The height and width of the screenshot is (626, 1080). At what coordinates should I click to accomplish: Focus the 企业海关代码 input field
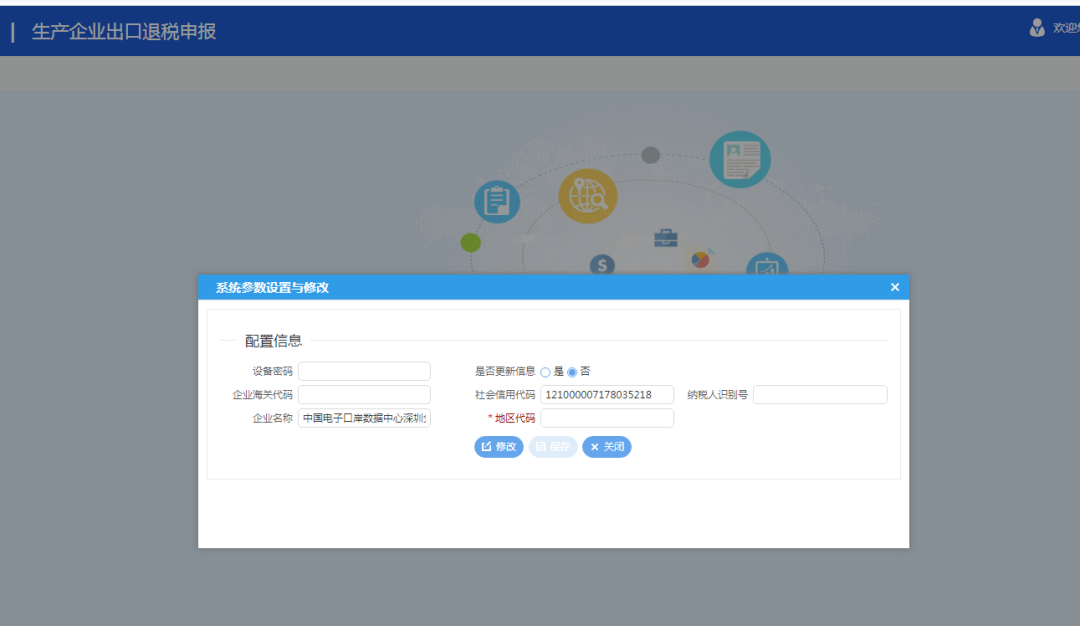point(364,395)
